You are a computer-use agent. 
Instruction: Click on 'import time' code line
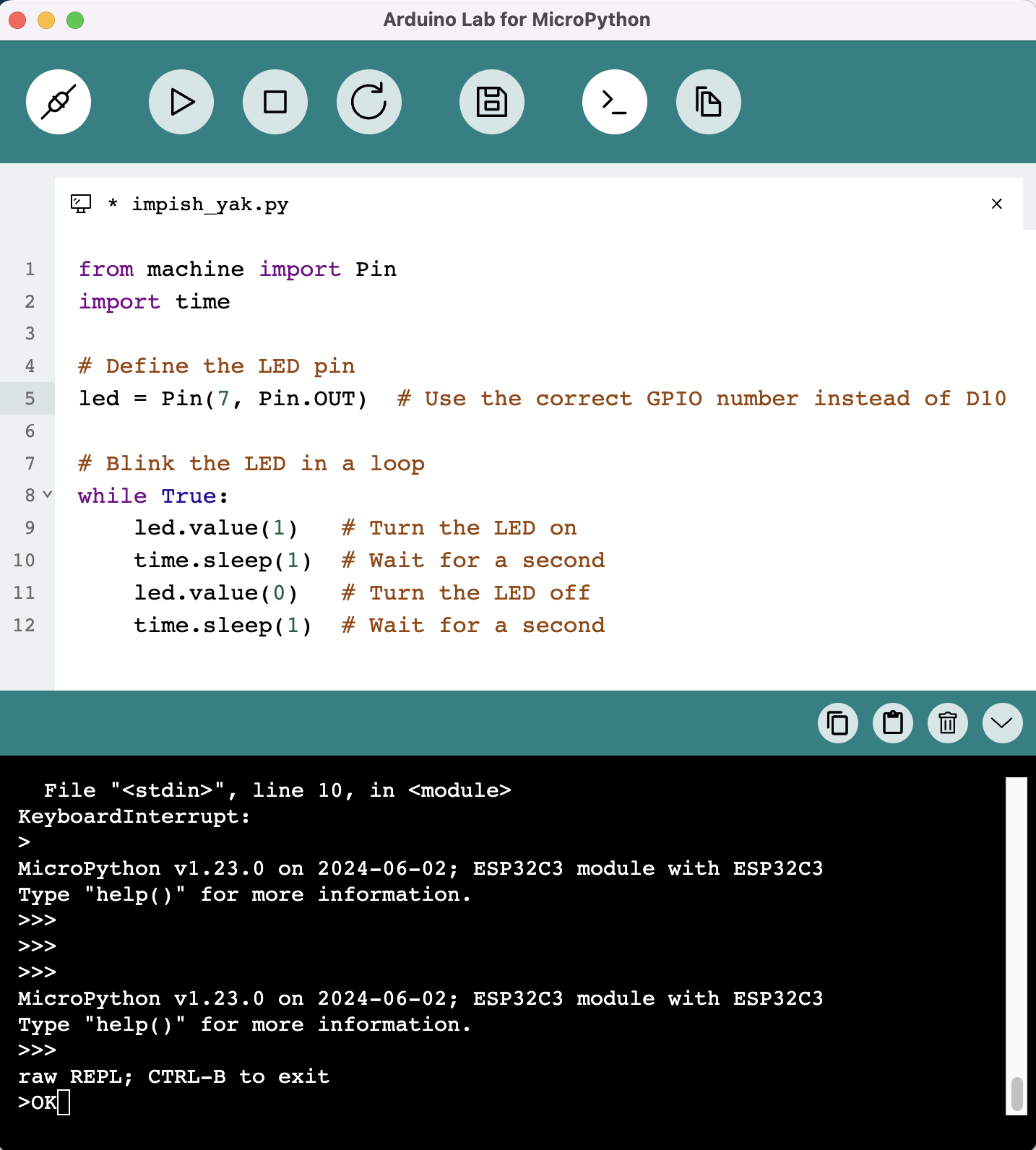point(155,302)
